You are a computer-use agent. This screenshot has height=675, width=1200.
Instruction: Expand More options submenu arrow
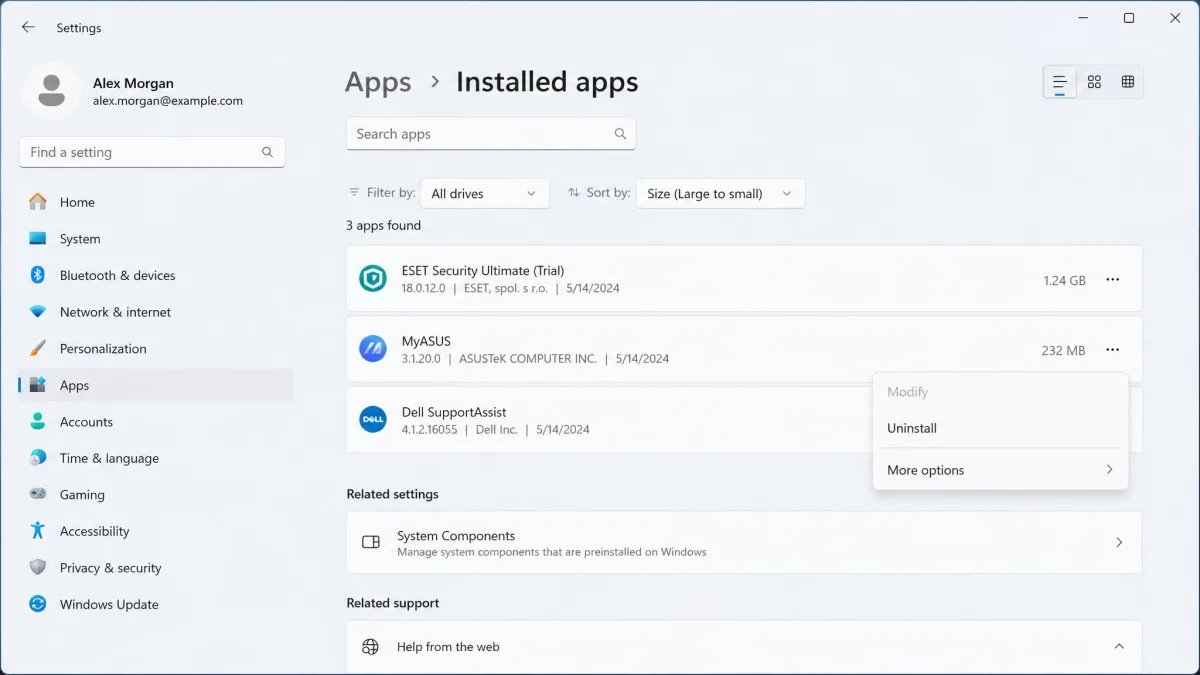[1109, 470]
